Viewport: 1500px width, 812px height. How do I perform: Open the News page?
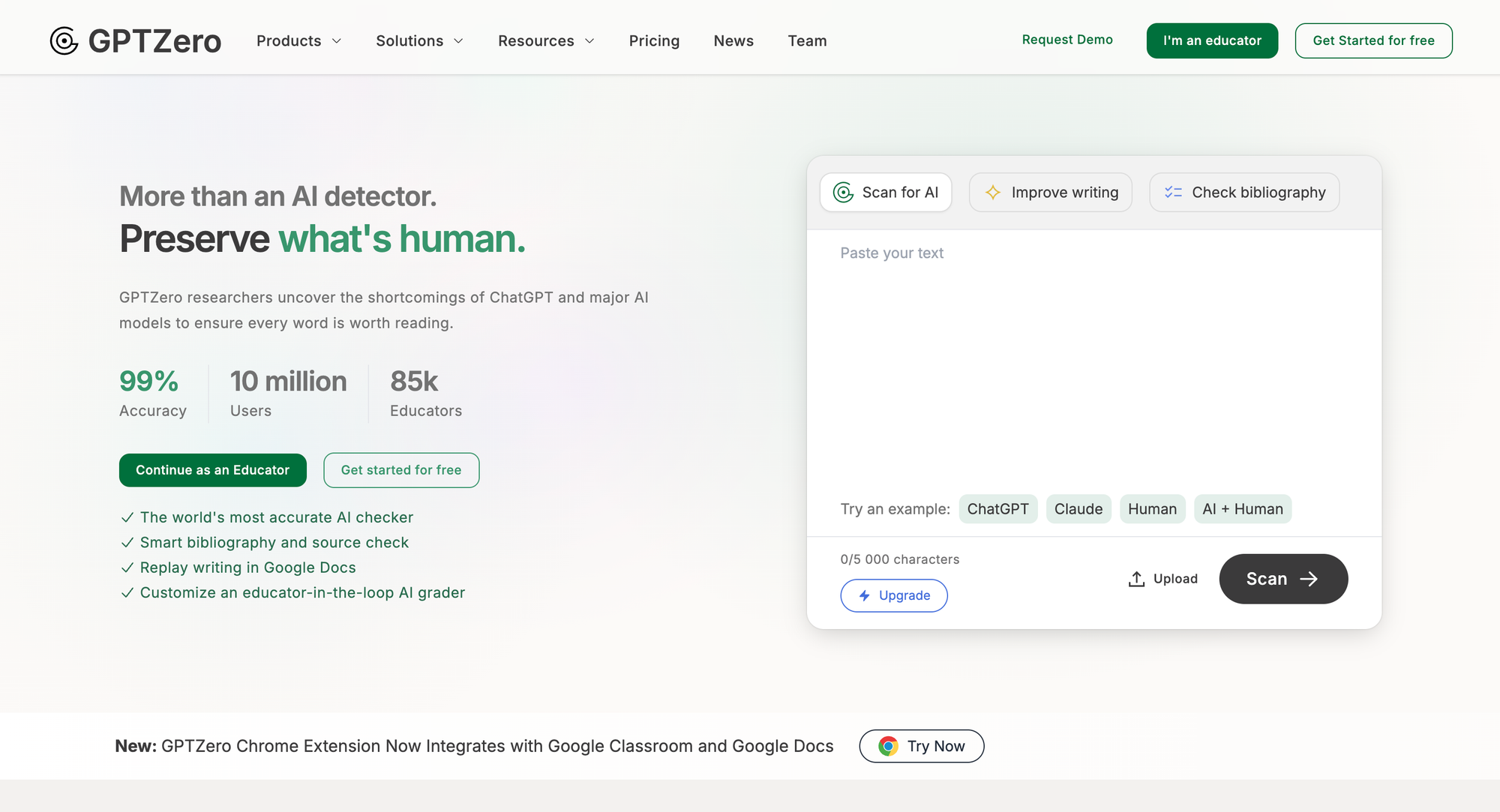733,40
